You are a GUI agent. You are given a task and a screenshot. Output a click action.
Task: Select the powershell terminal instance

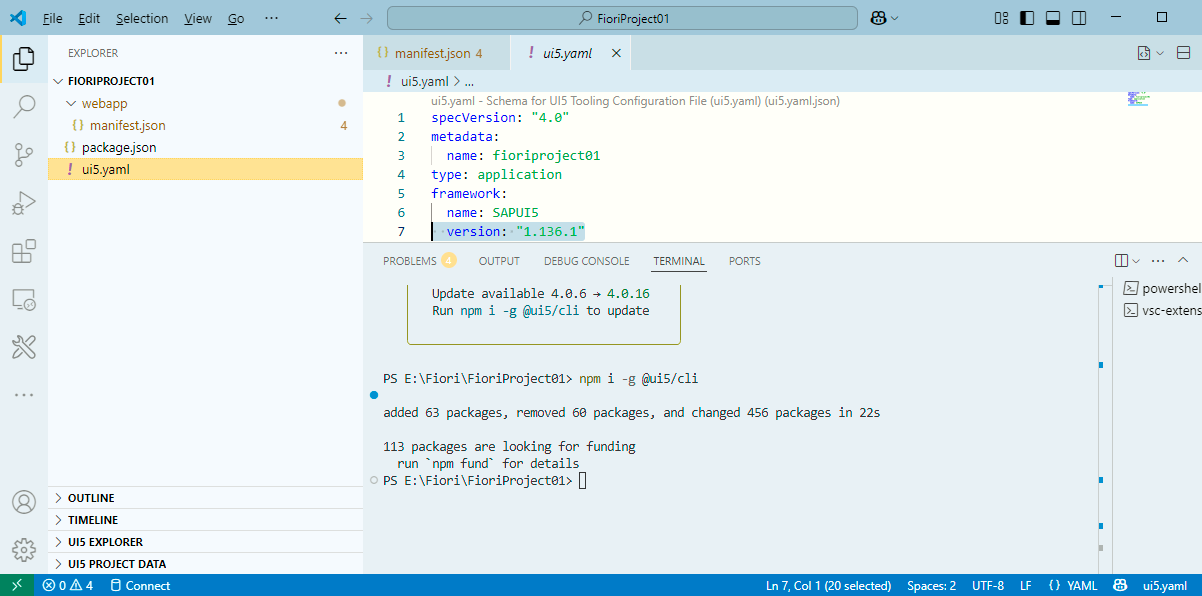pyautogui.click(x=1160, y=288)
